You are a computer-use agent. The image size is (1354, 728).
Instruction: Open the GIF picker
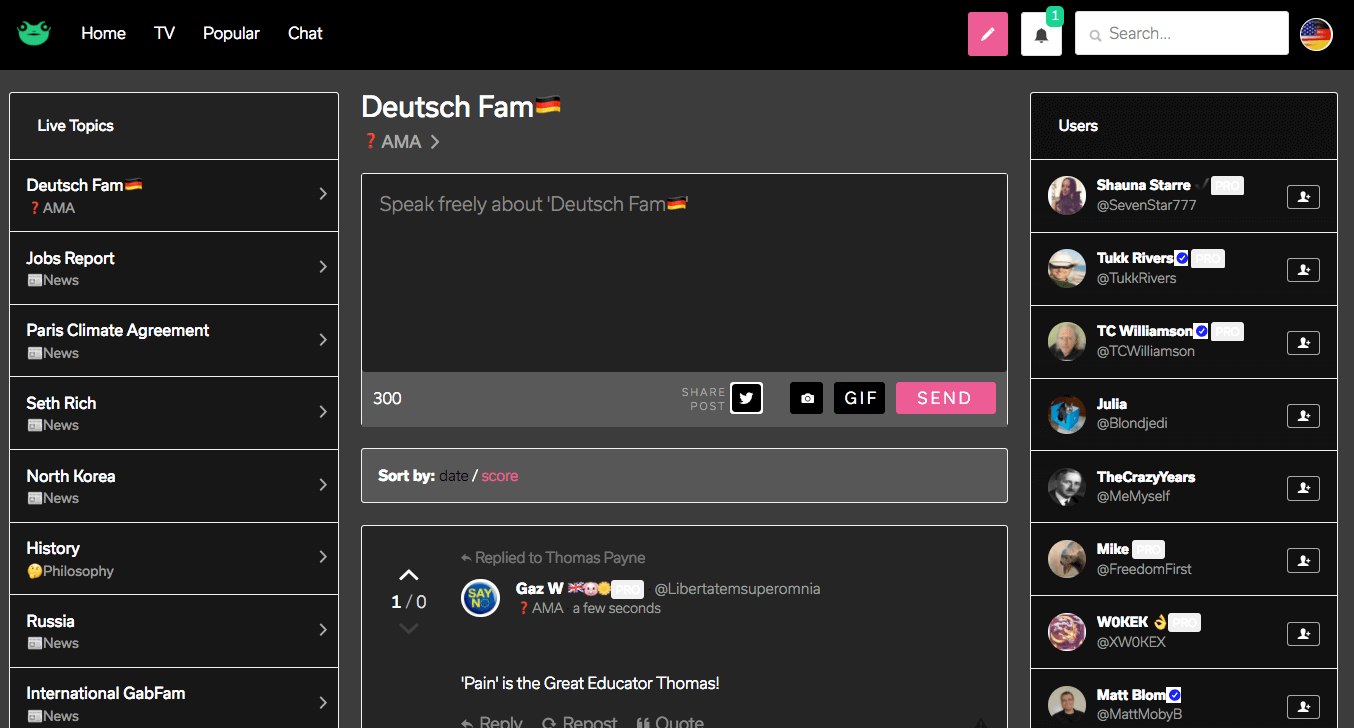859,397
